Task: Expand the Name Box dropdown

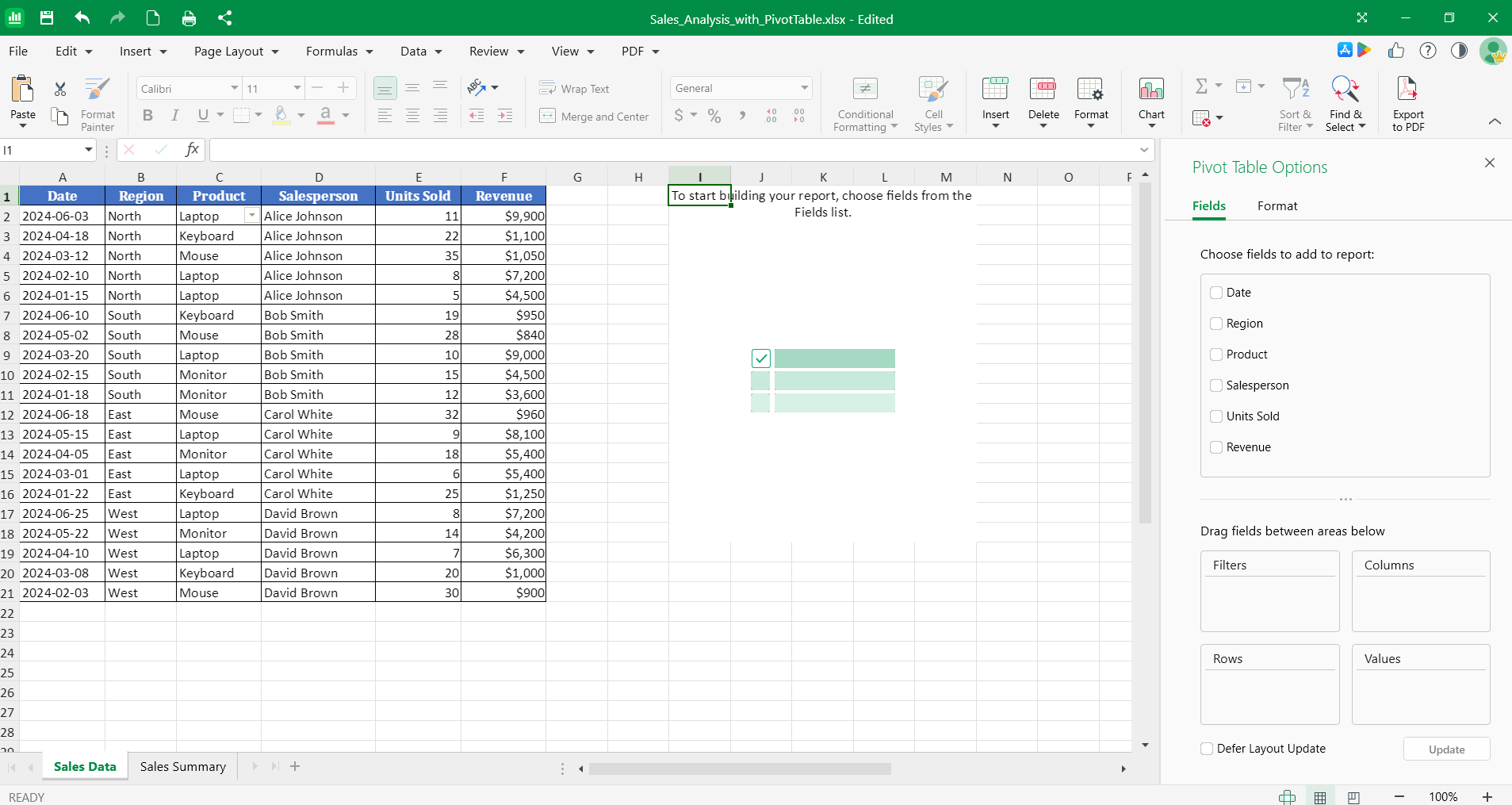Action: [88, 150]
